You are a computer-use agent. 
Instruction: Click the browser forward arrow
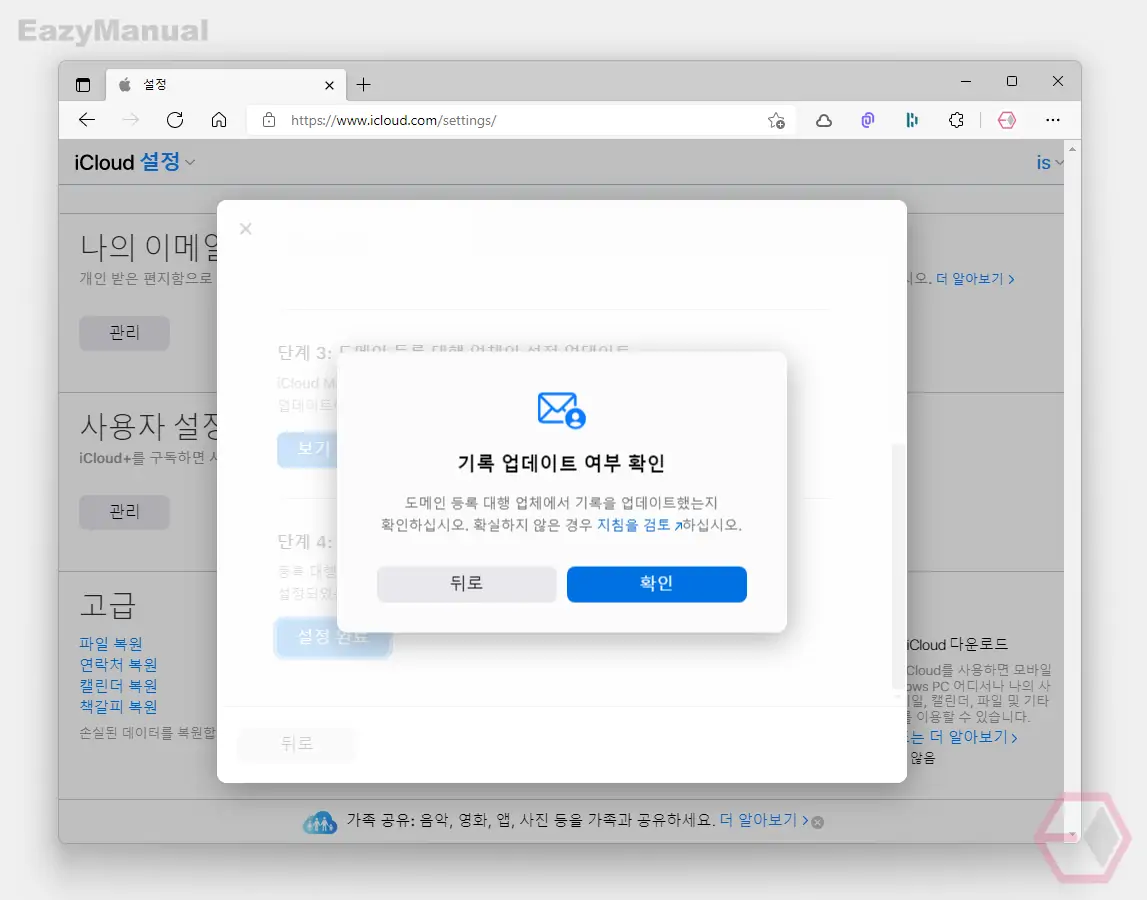click(x=131, y=120)
